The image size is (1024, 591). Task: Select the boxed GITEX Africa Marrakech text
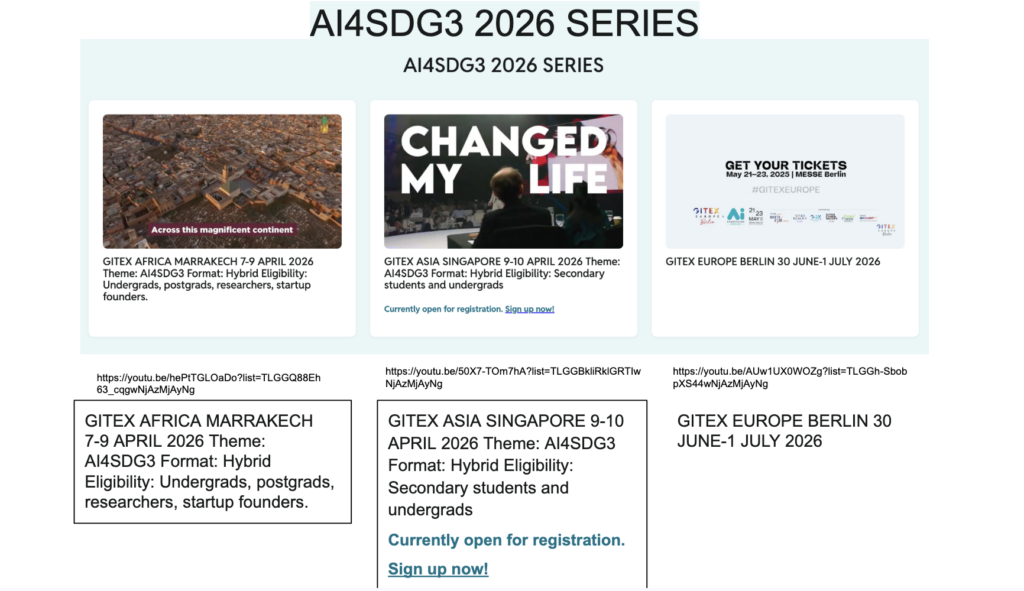(x=212, y=461)
